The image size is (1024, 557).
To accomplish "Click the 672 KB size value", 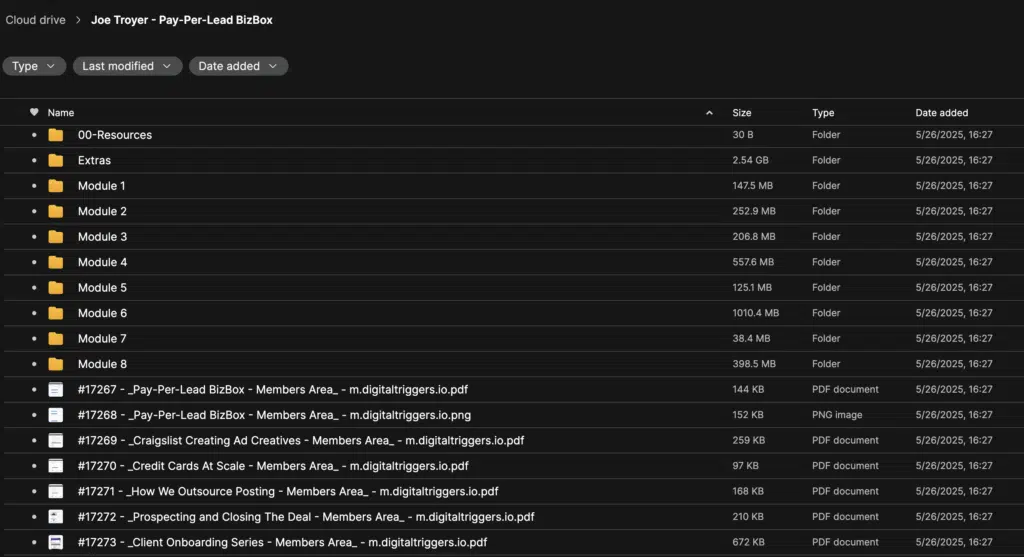I will [x=748, y=542].
